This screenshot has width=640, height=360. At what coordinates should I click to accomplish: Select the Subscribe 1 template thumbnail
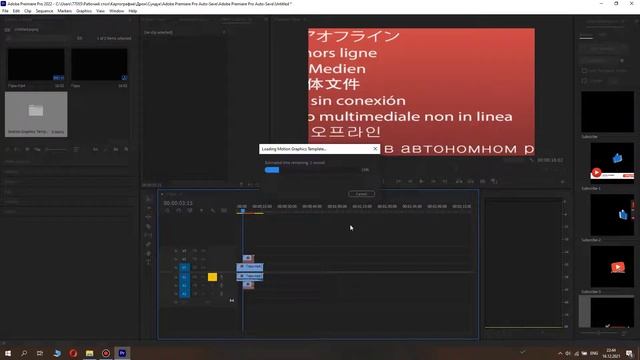[x=612, y=163]
